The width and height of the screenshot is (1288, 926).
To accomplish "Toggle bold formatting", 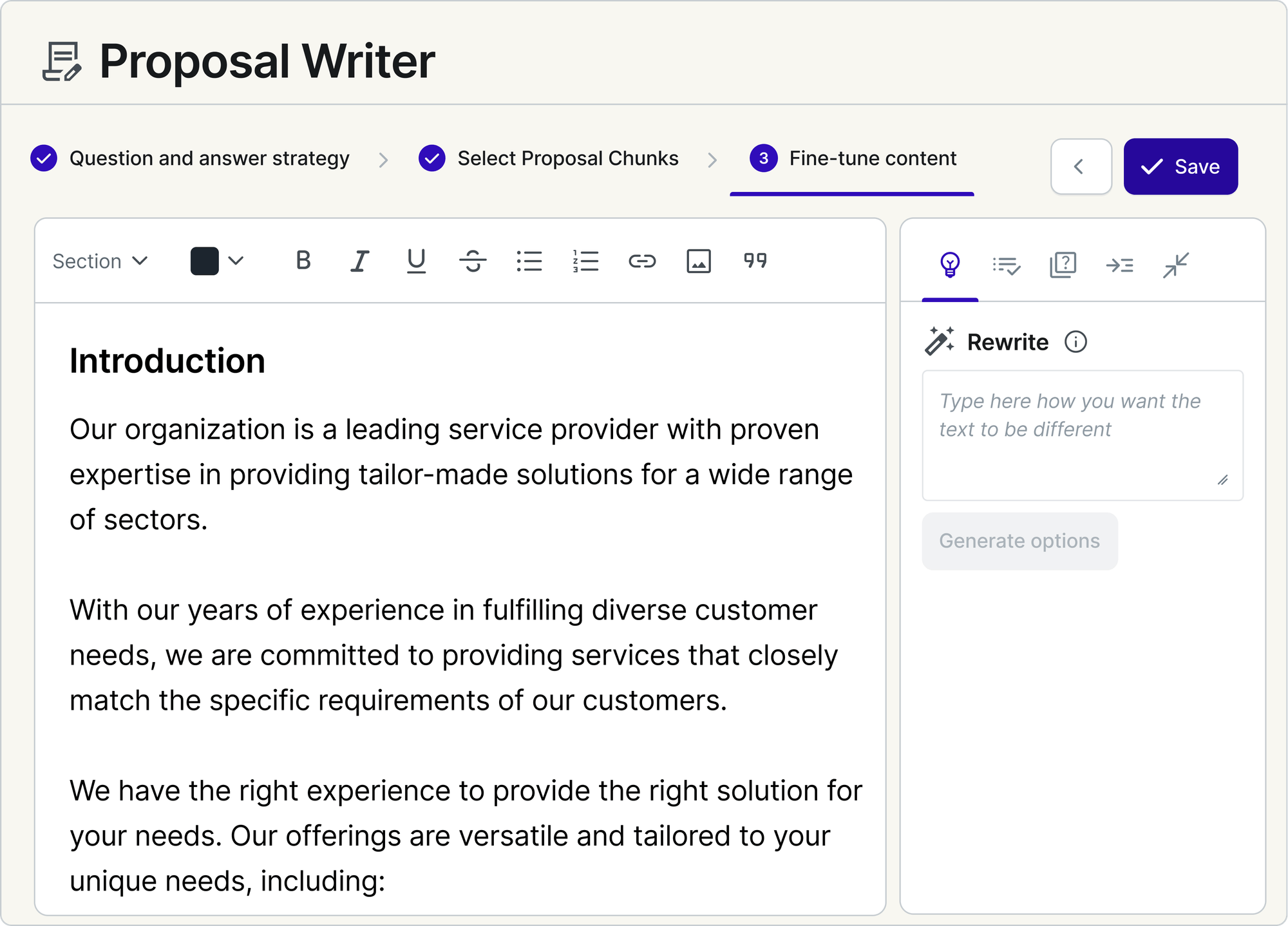I will [x=303, y=261].
